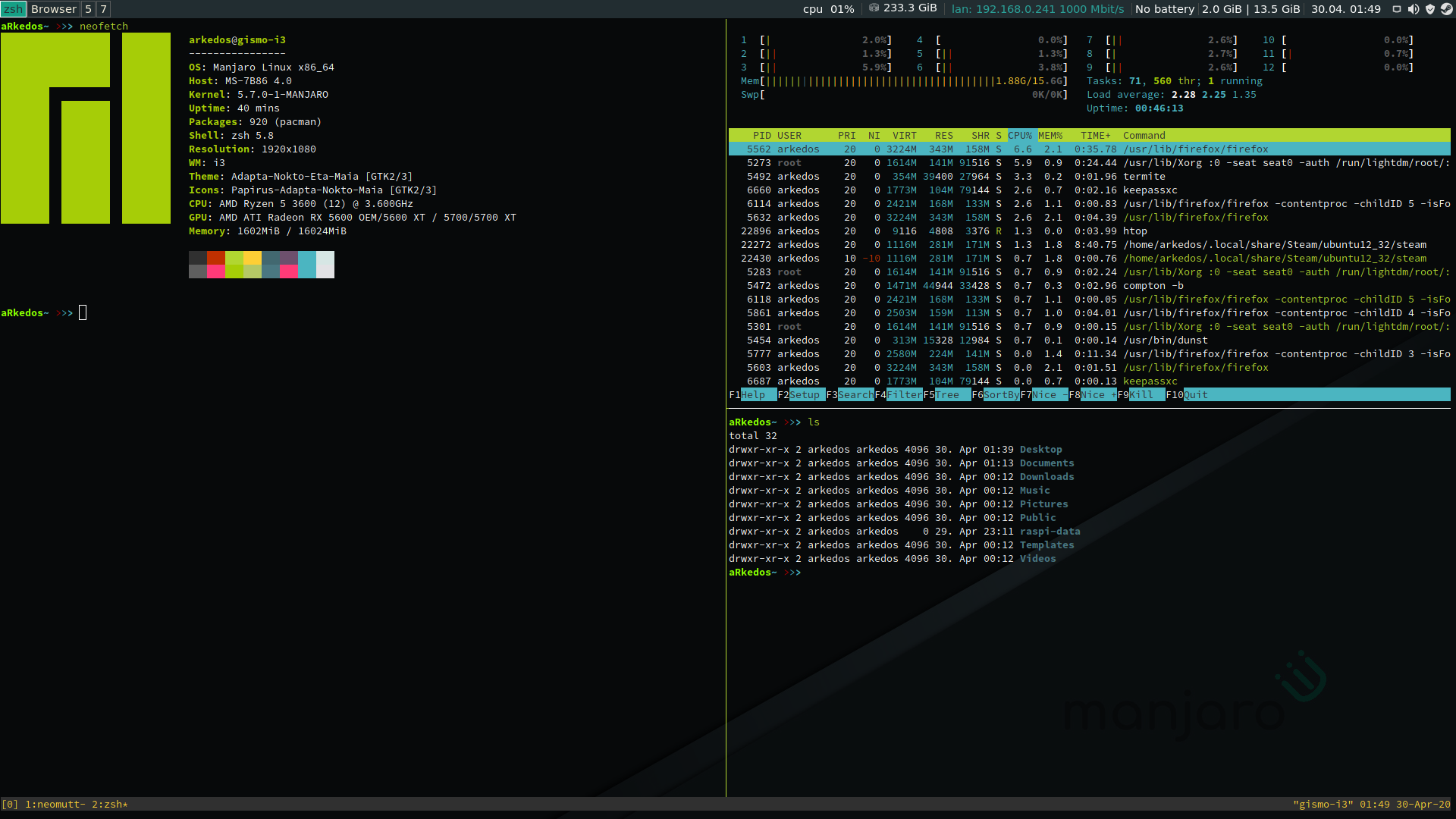Click F5 Tree to toggle tree view
Viewport: 1456px width, 819px height.
946,395
